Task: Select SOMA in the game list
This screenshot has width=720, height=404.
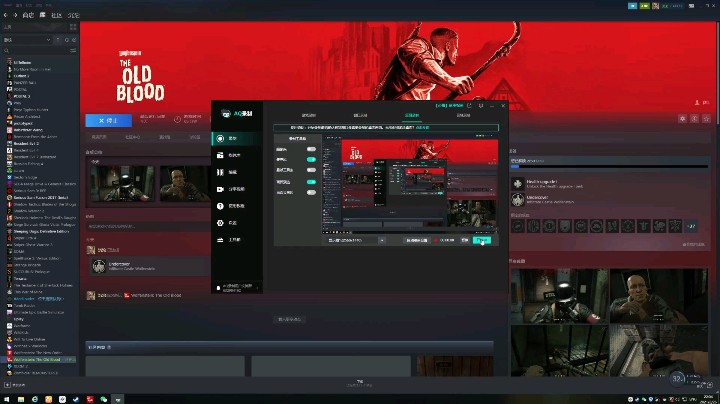Action: click(19, 252)
